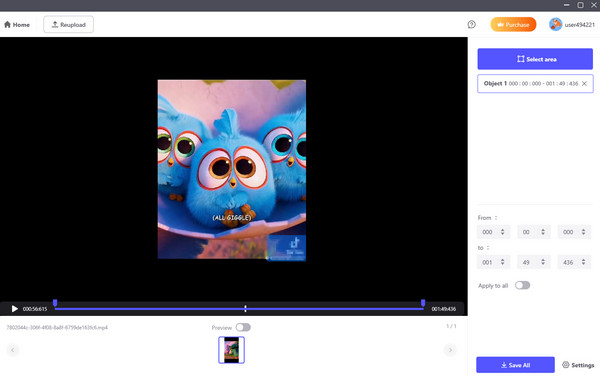Viewport: 600px width, 376px height.
Task: Click the Settings gear icon
Action: (x=566, y=365)
